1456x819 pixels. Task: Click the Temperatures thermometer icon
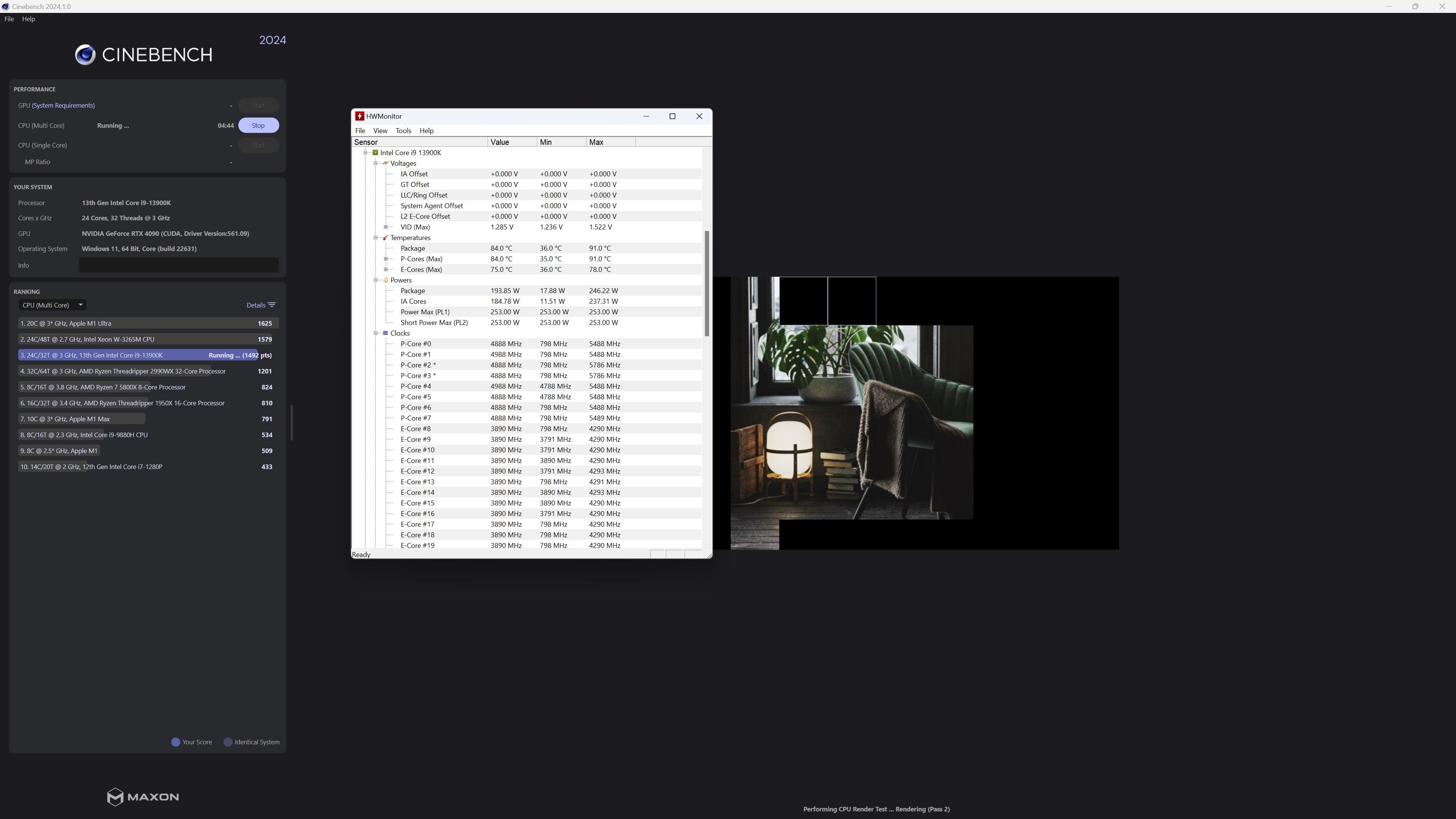click(x=386, y=238)
